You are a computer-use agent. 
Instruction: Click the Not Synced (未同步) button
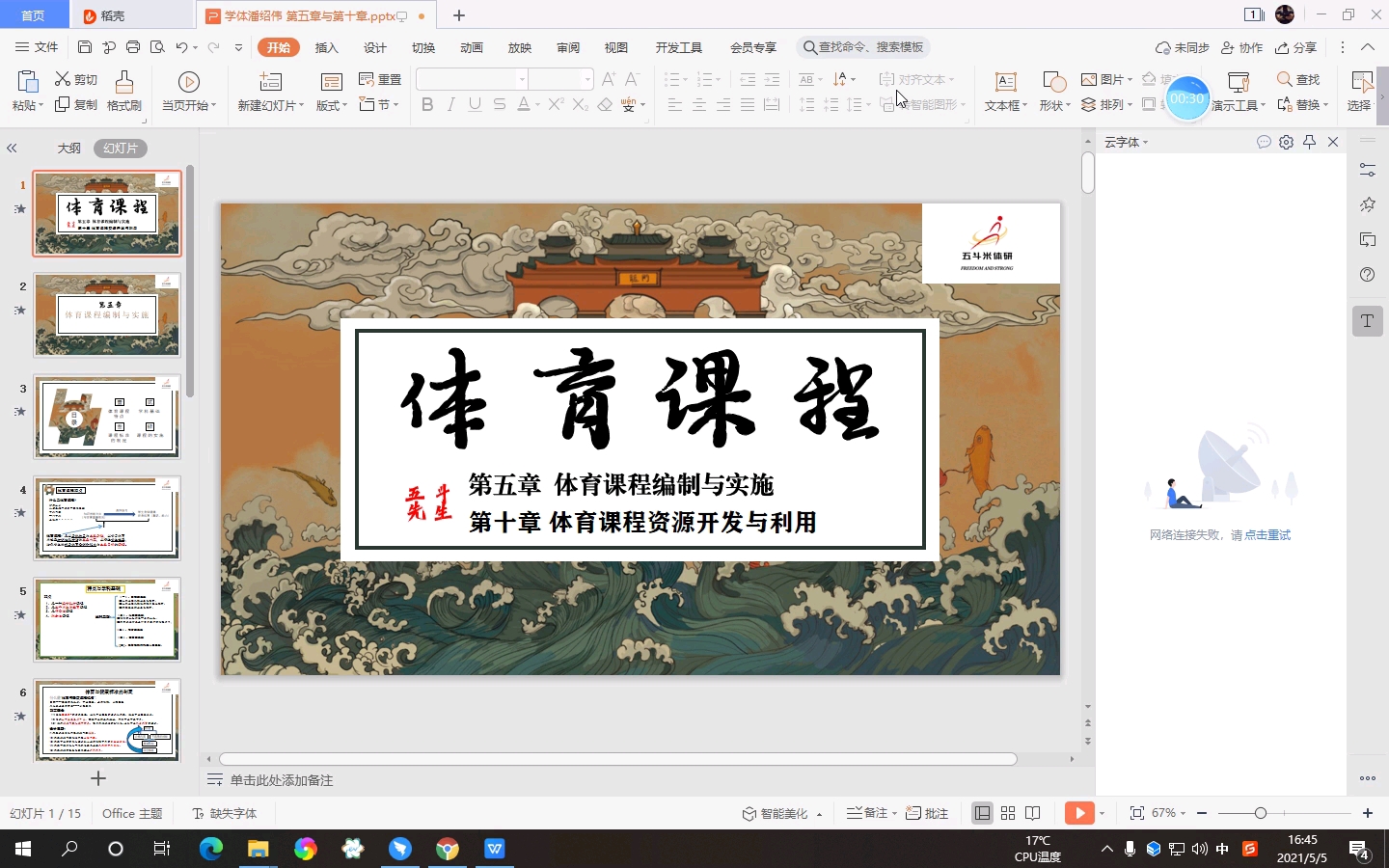tap(1183, 47)
